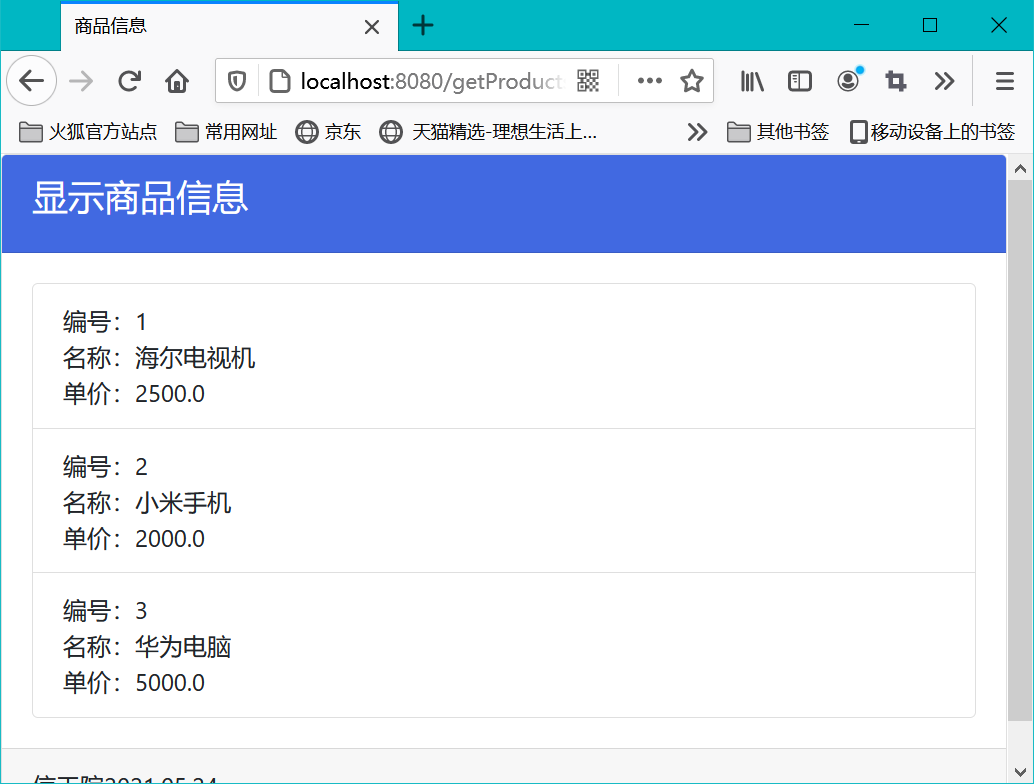Open the 火狐官方站点 bookmark folder
Screen dimensions: 1034x784
coord(88,132)
